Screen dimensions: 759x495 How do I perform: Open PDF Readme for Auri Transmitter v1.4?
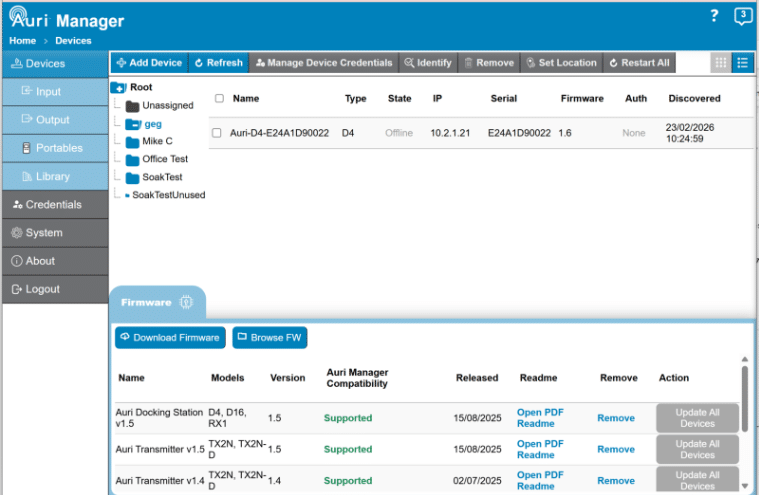(x=540, y=481)
